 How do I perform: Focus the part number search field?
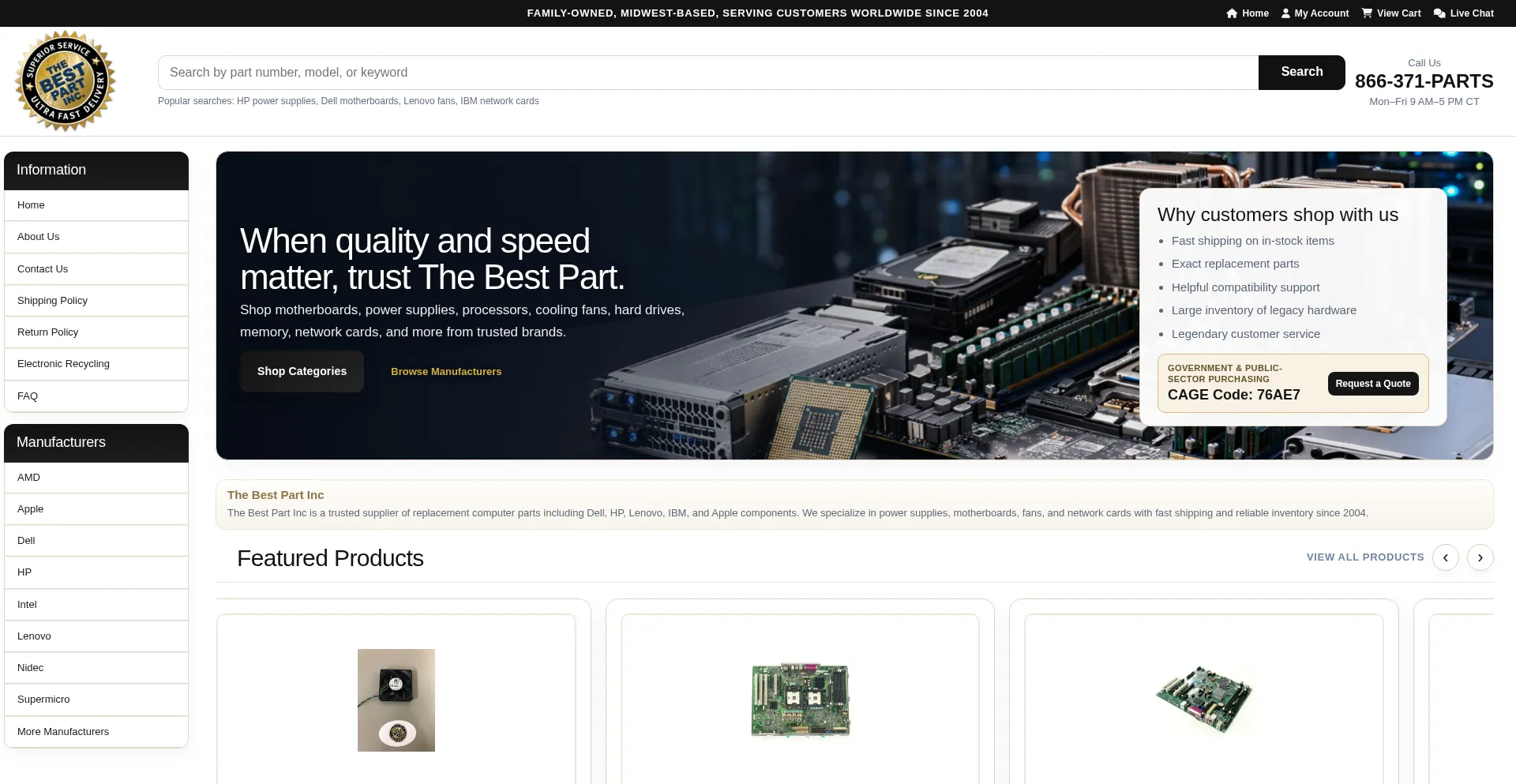coord(708,73)
